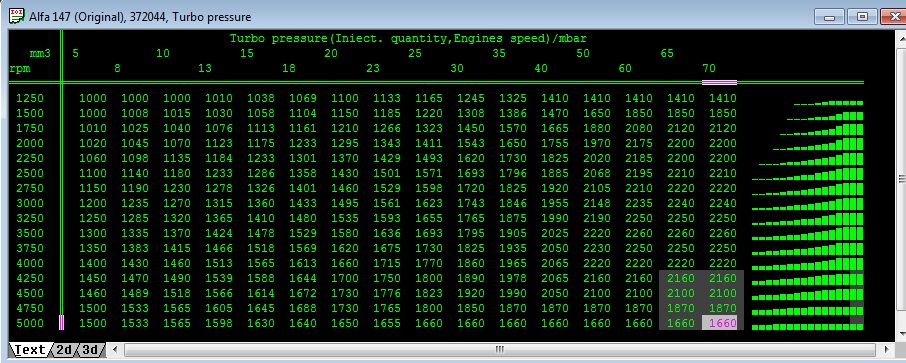The image size is (906, 363).
Task: Select the 70 mm3 column header
Action: pos(709,68)
